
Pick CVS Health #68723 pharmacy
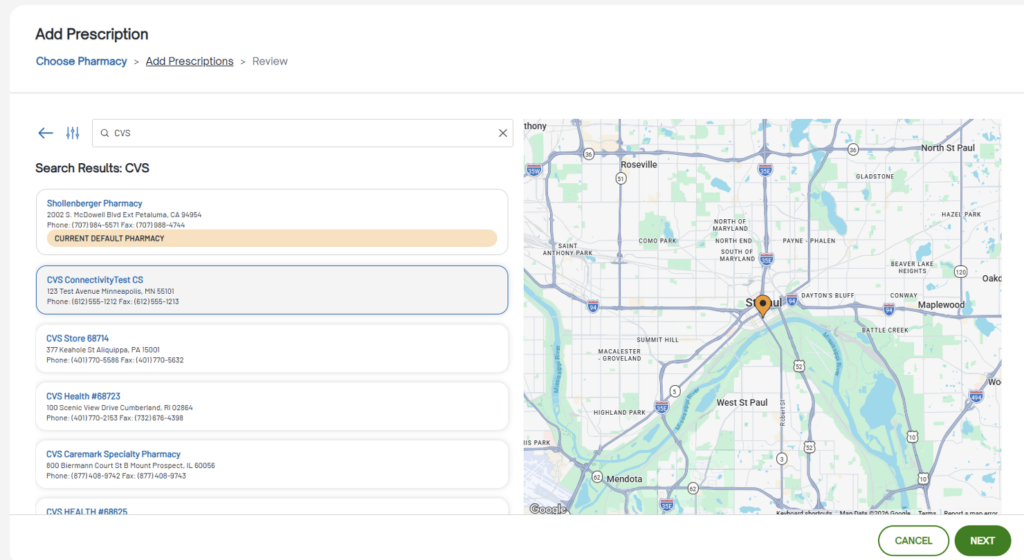[x=271, y=406]
